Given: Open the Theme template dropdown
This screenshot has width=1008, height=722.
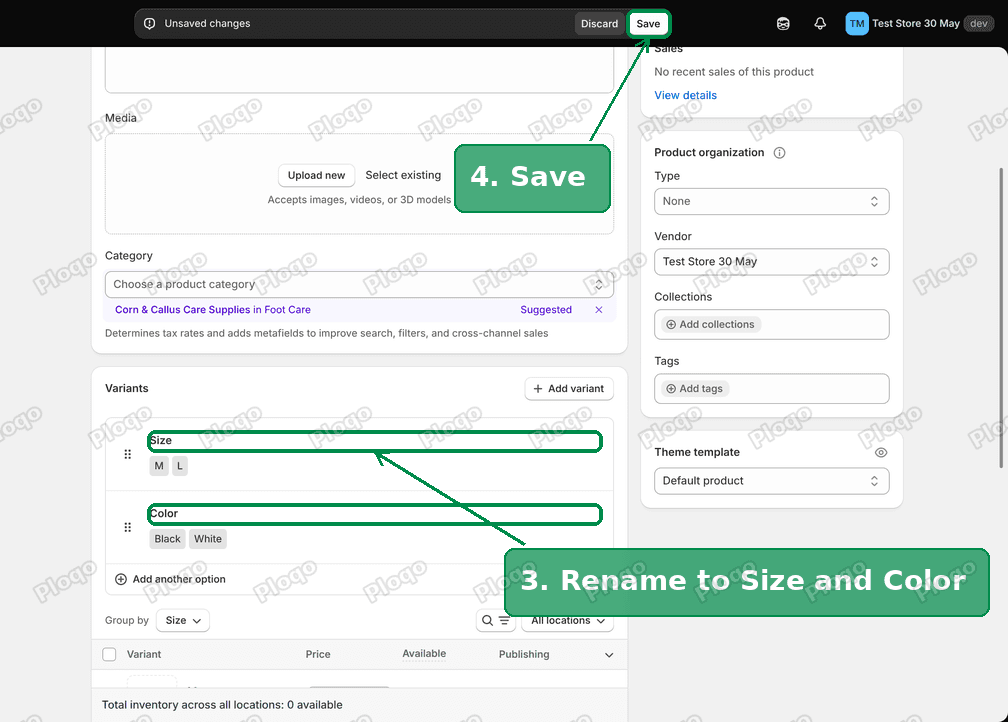Looking at the screenshot, I should pyautogui.click(x=771, y=481).
